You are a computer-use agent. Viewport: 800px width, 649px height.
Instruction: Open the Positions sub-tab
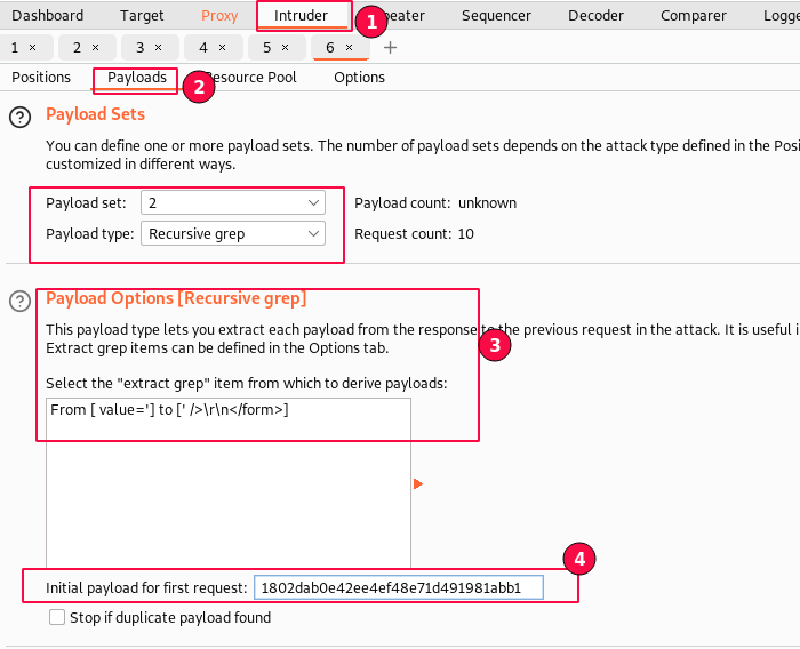[41, 77]
